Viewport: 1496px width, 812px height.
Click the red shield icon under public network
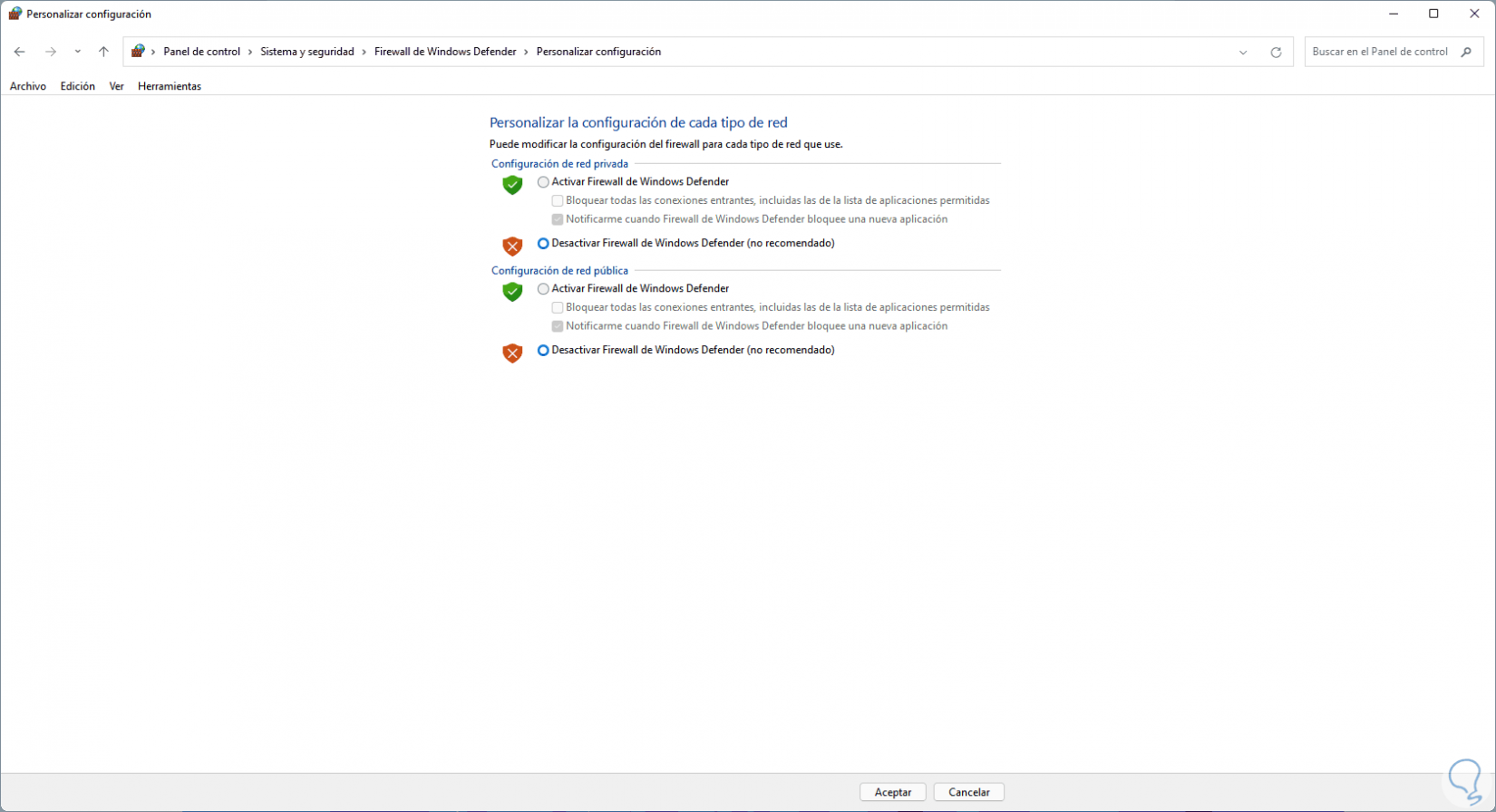click(512, 353)
